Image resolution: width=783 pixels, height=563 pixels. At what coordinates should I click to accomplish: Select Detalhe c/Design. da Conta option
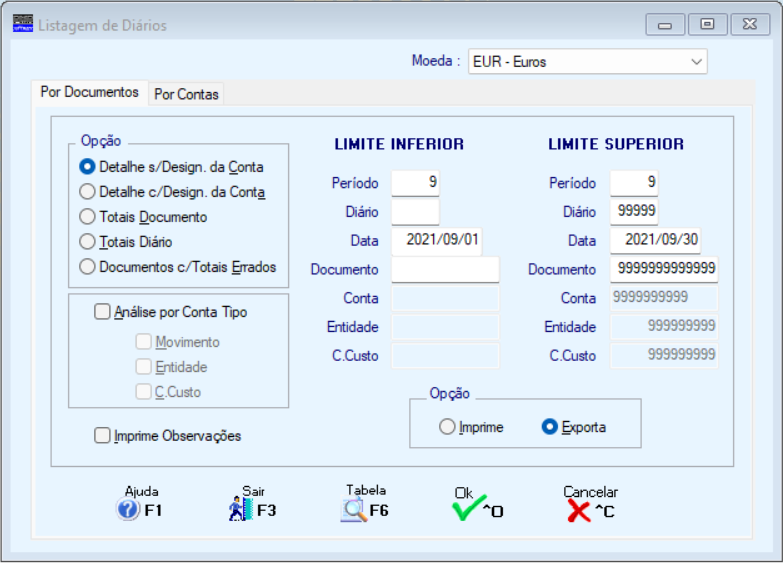tap(88, 192)
